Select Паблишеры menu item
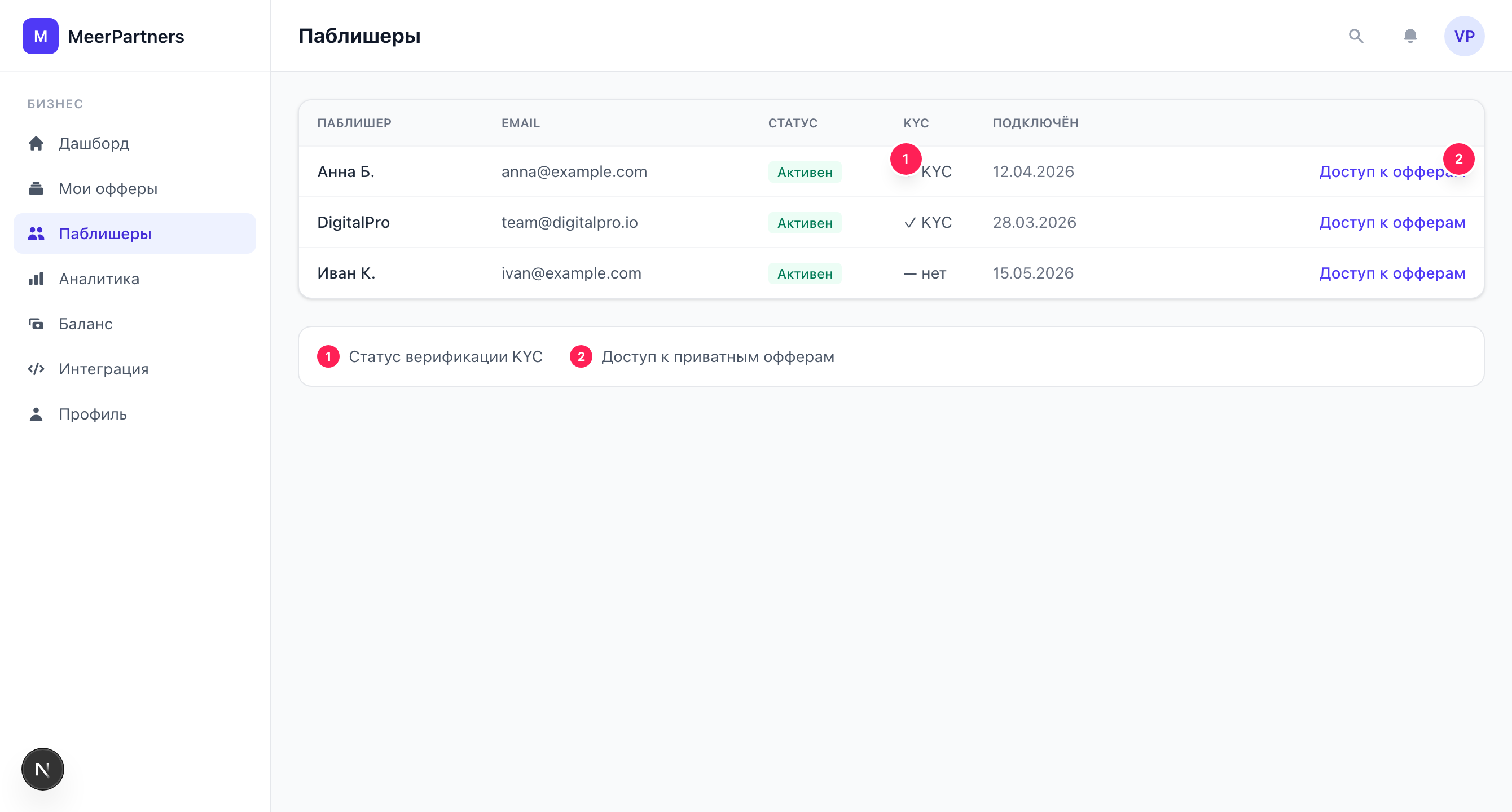The image size is (1512, 812). 135,233
